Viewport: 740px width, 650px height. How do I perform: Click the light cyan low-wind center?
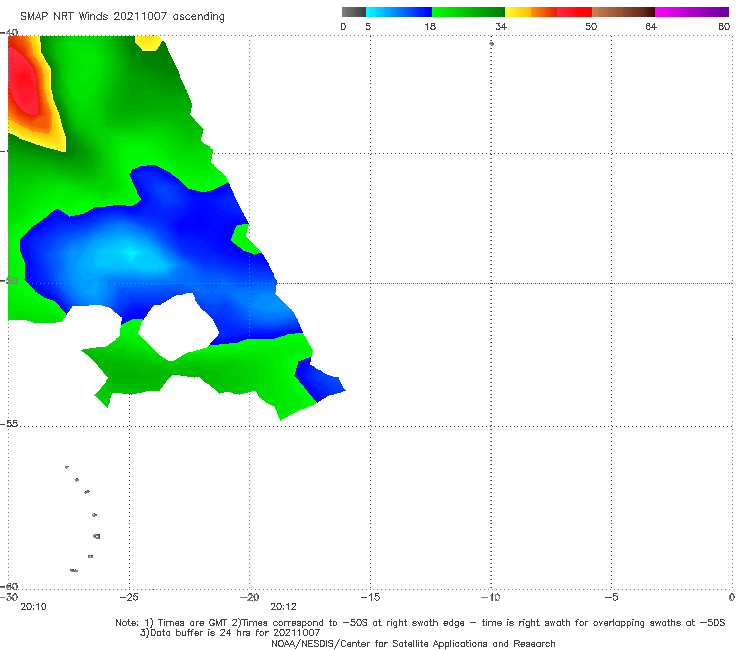pyautogui.click(x=130, y=256)
